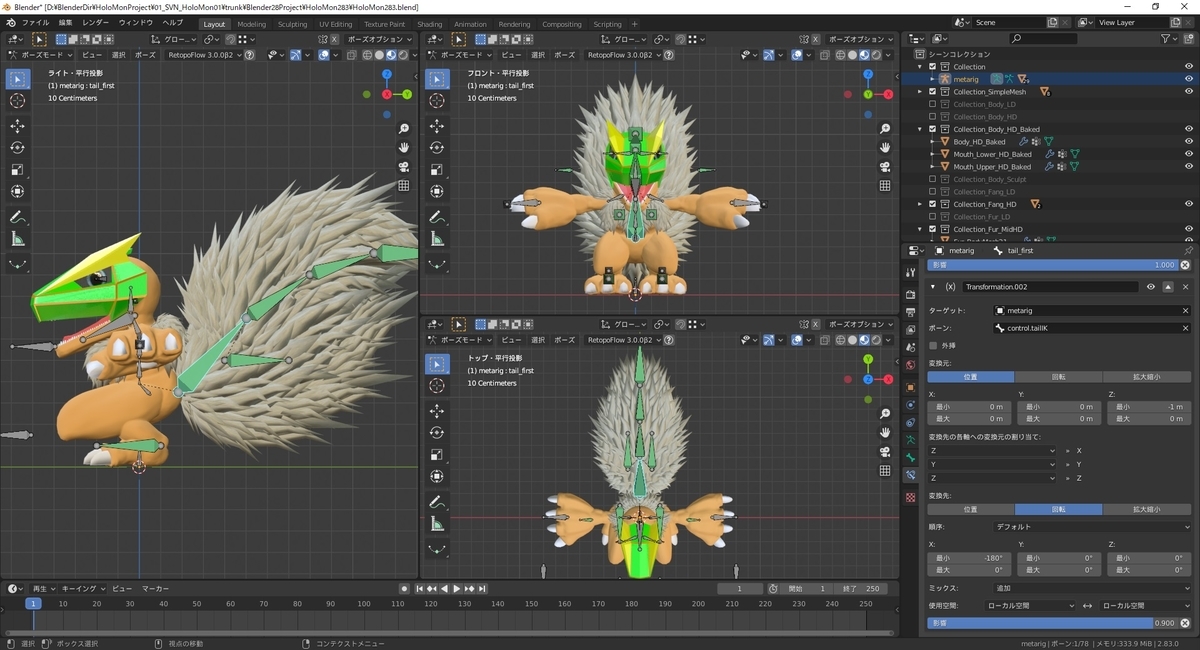This screenshot has height=650, width=1200.
Task: Select the Rotate tool in the left viewport
Action: coord(18,147)
